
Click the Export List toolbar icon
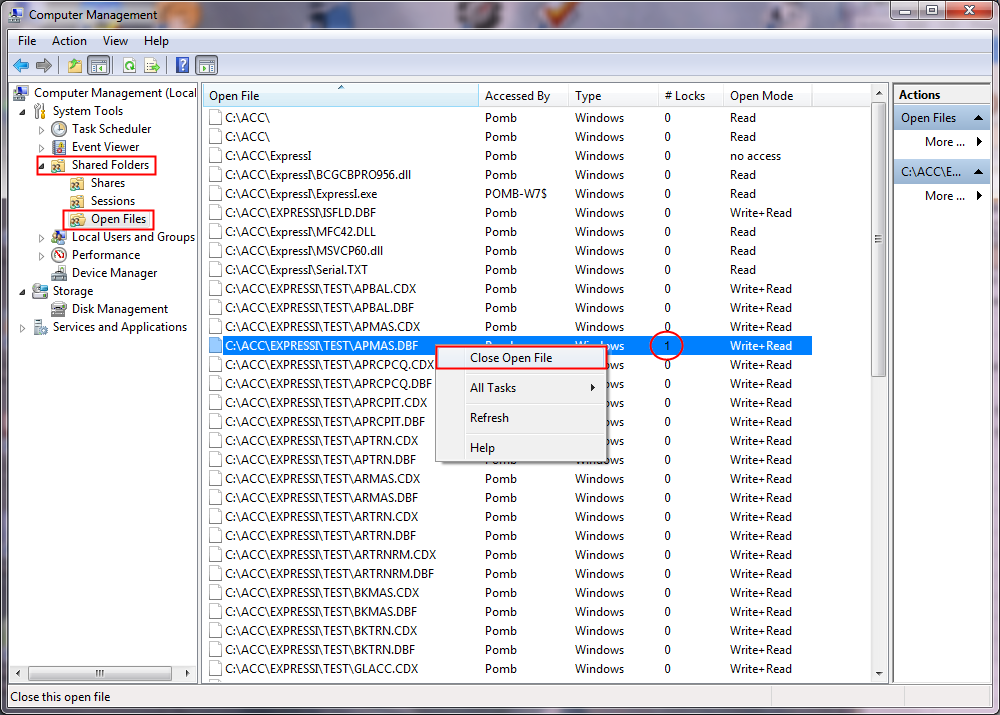[152, 65]
